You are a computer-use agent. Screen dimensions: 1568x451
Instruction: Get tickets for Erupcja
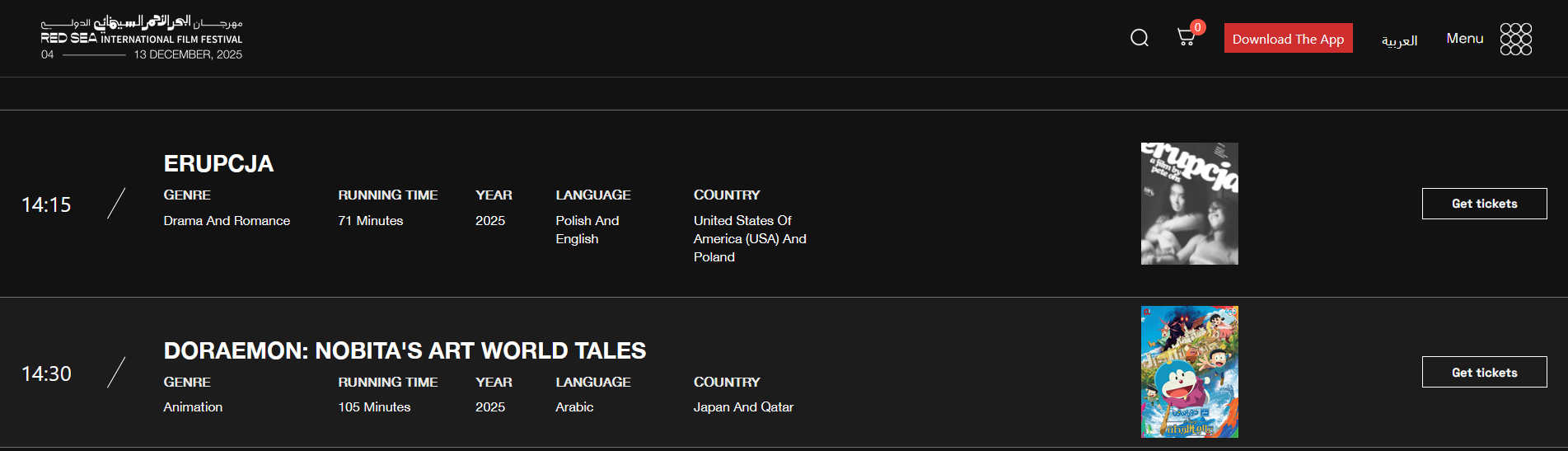click(1484, 204)
